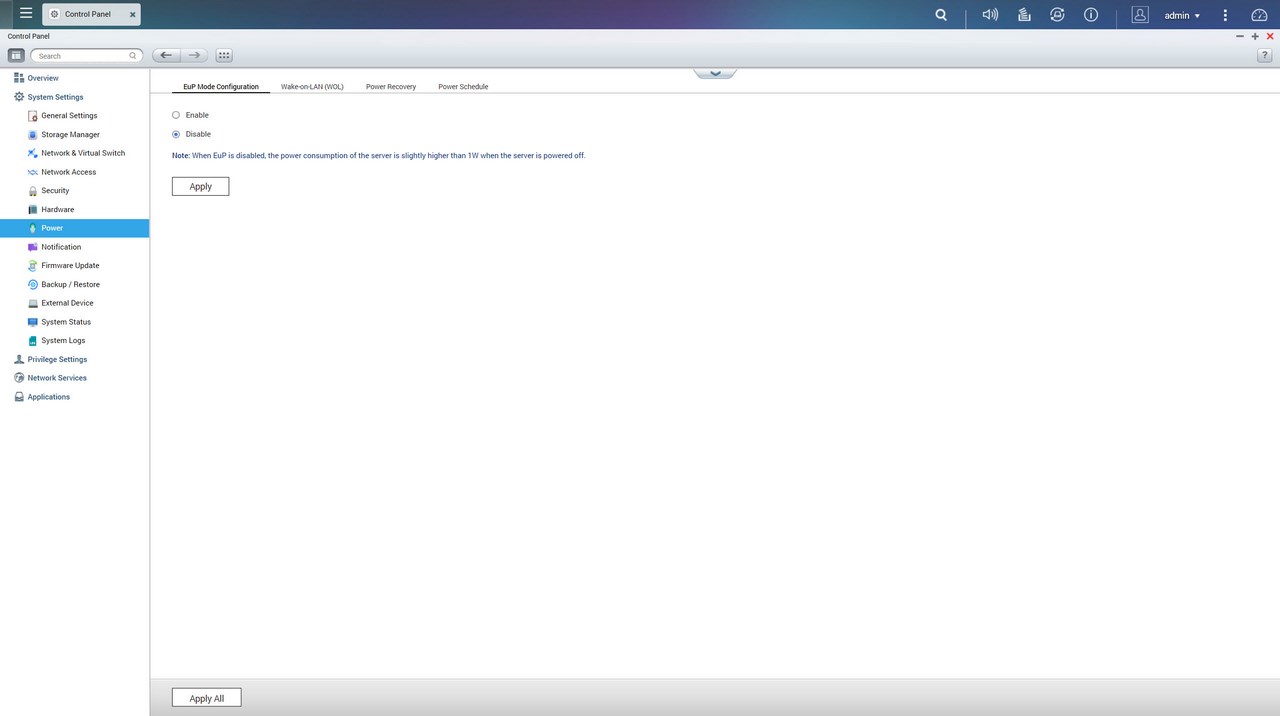The width and height of the screenshot is (1280, 716).
Task: Go forward with the right arrow button
Action: (x=194, y=56)
